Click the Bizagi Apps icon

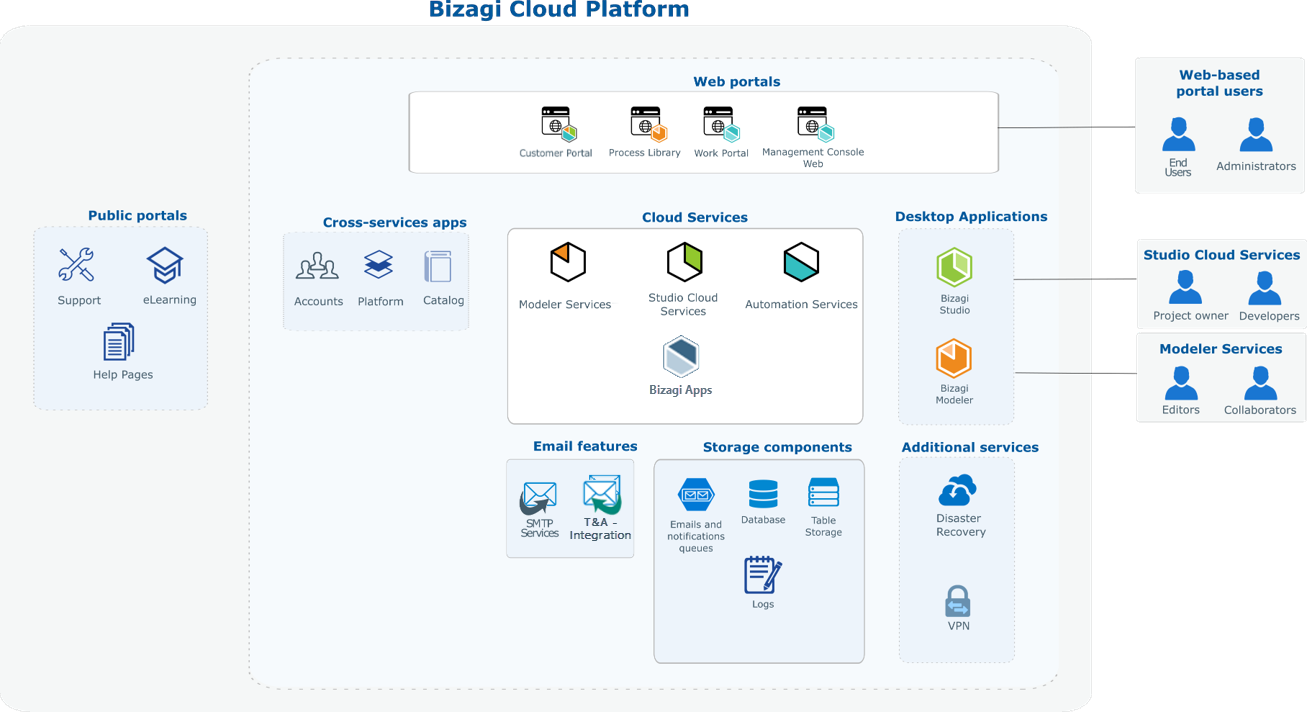681,357
